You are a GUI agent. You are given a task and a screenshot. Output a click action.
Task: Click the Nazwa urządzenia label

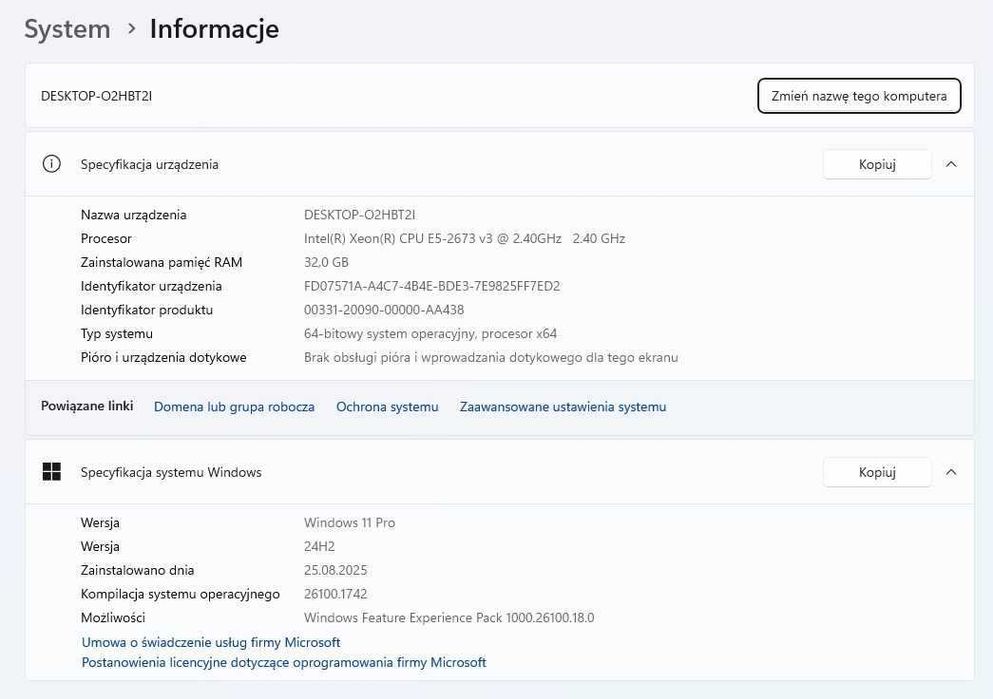pos(134,215)
